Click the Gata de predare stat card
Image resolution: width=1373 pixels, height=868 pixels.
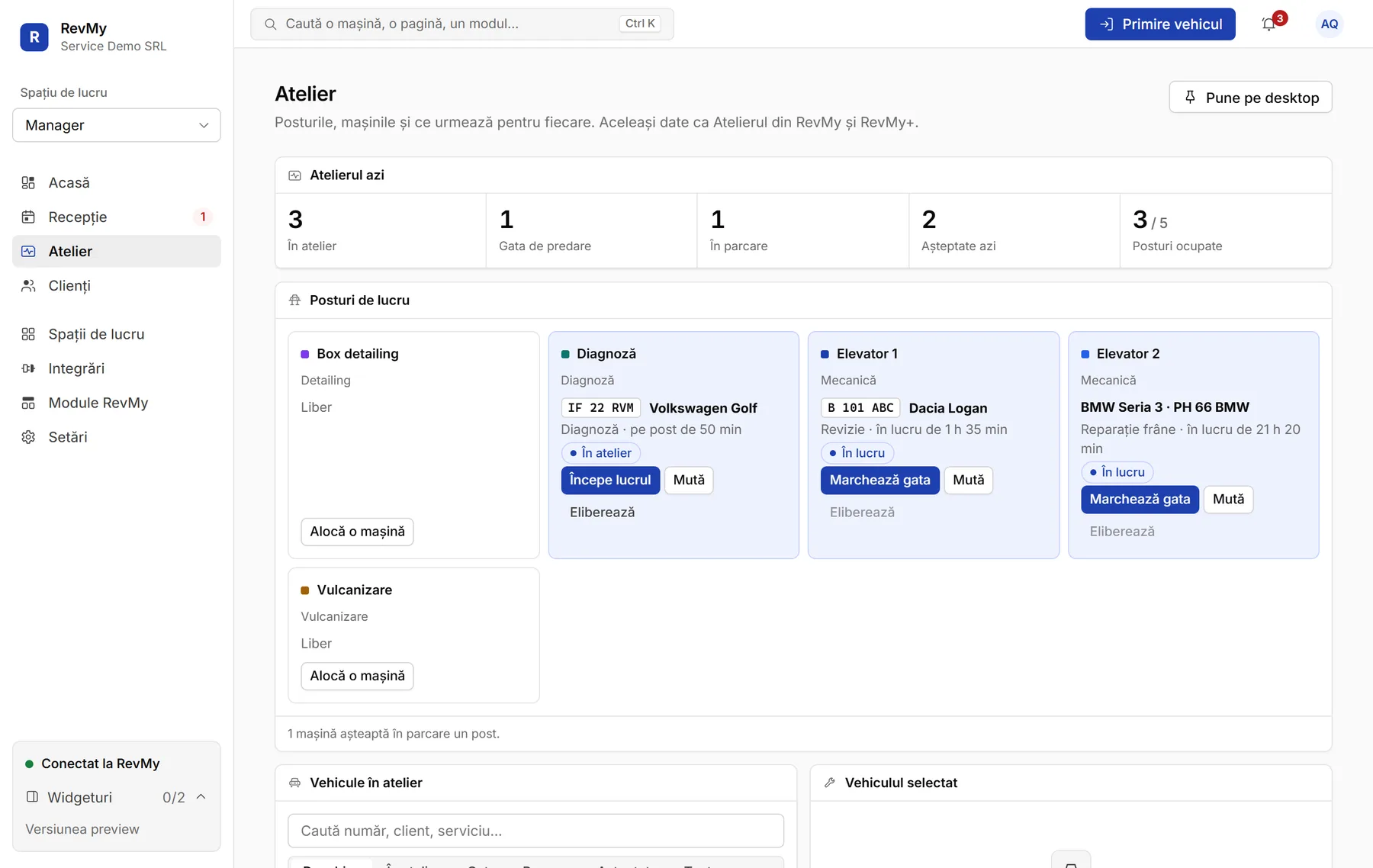click(x=591, y=230)
